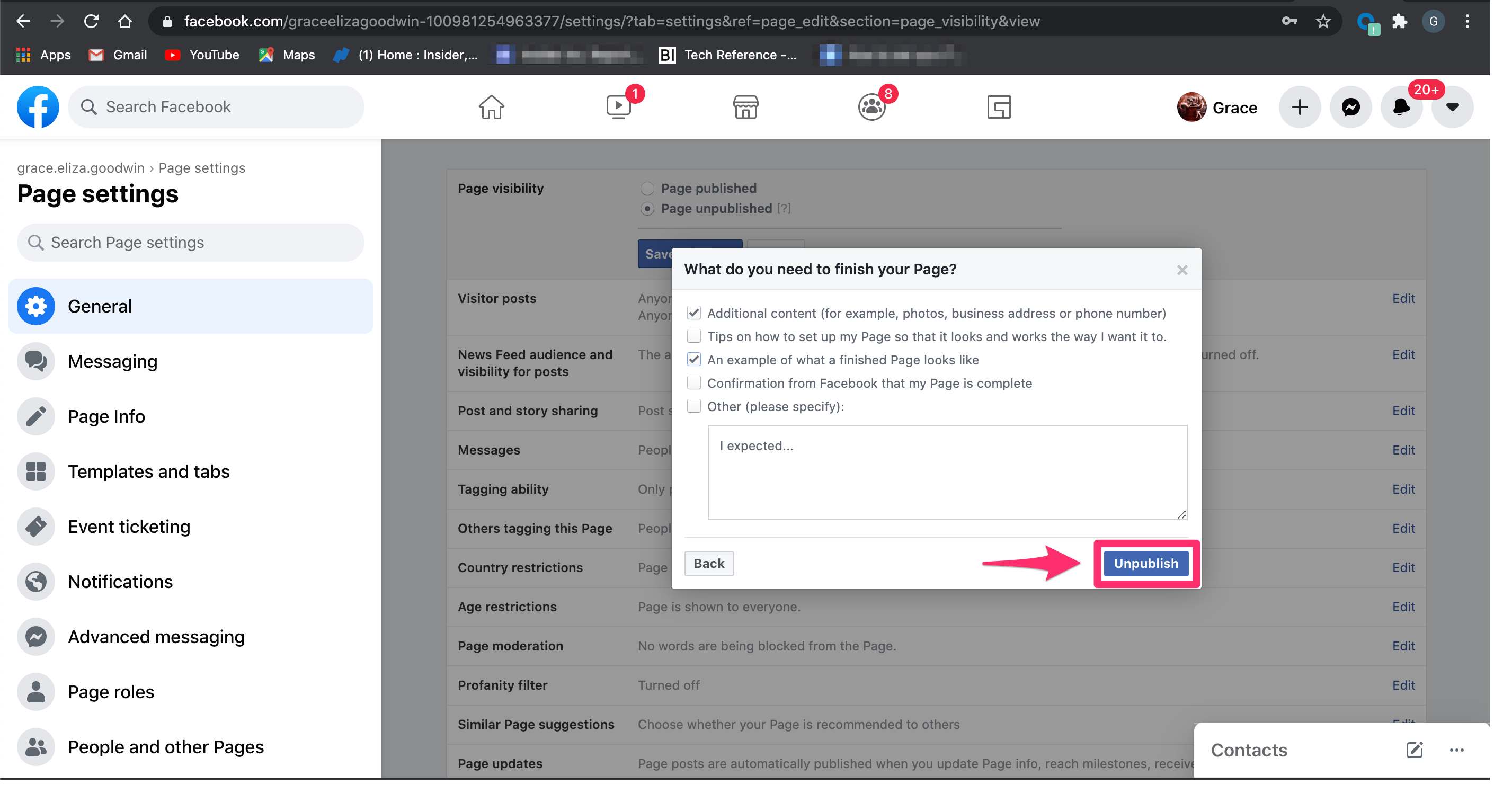Open Chrome's three-dot browser menu
Viewport: 1512px width, 802px height.
coord(1468,21)
